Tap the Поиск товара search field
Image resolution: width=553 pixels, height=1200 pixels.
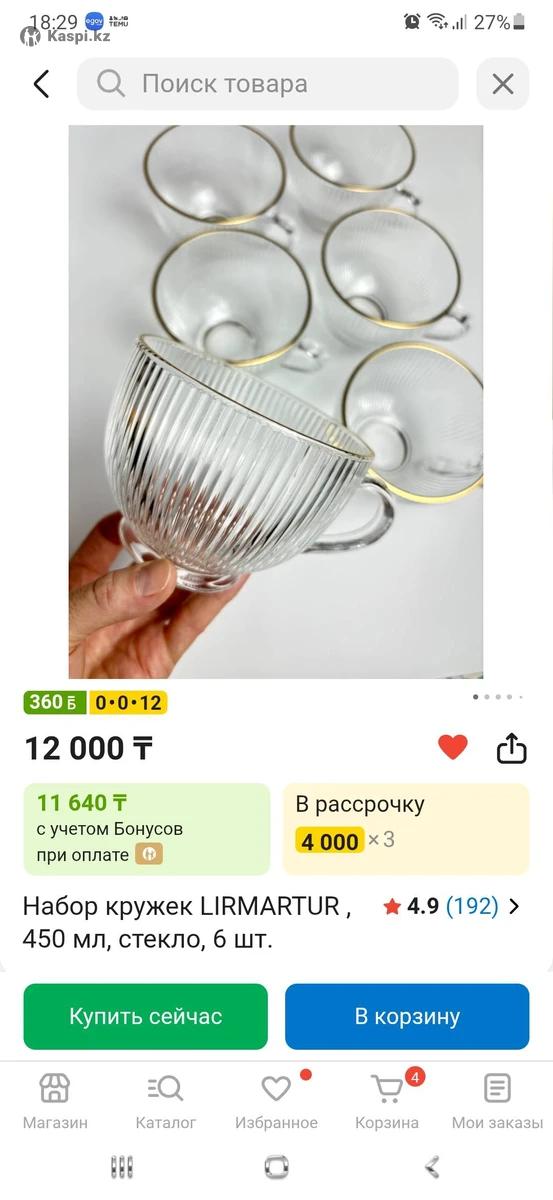[x=268, y=84]
